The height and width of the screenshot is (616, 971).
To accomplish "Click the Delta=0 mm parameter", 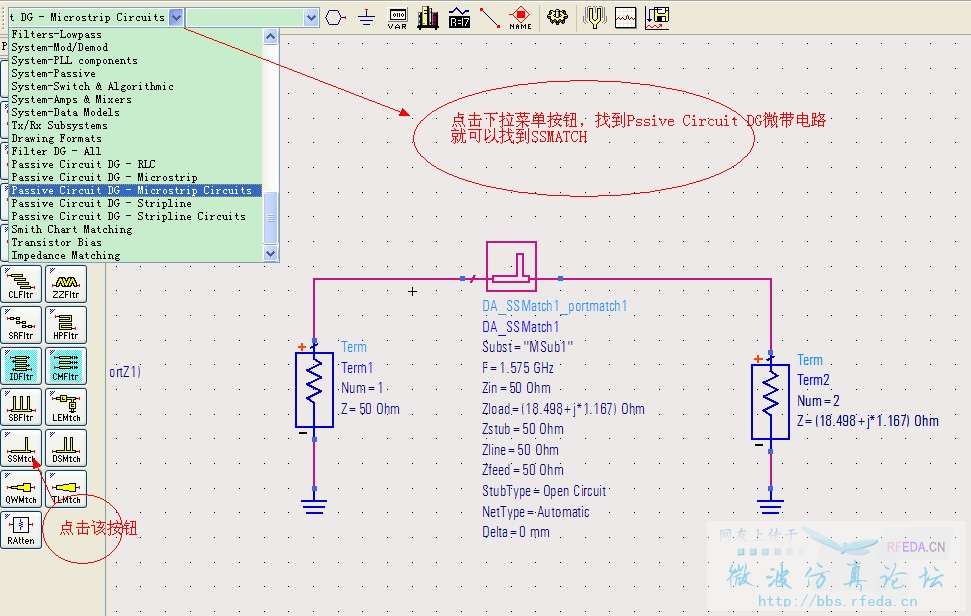I will (x=516, y=532).
